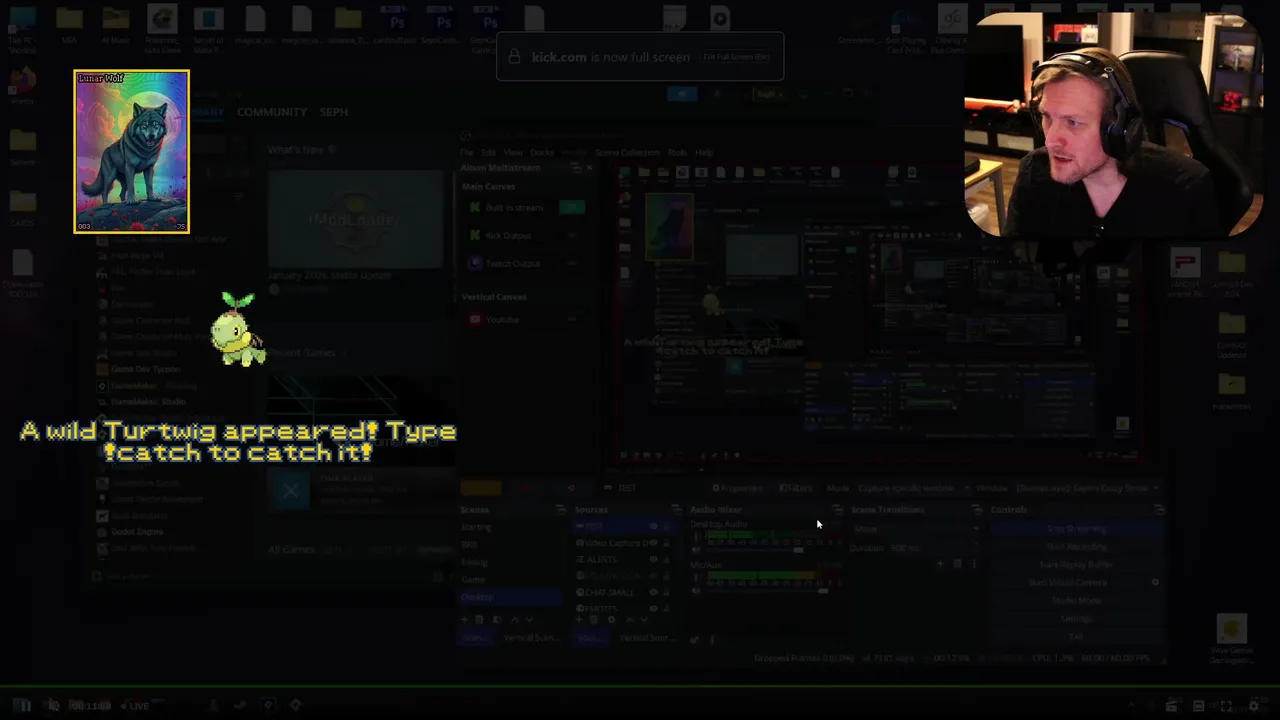Image resolution: width=1280 pixels, height=720 pixels.
Task: Open scene filters icon in Scenes toolbar
Action: tap(497, 620)
